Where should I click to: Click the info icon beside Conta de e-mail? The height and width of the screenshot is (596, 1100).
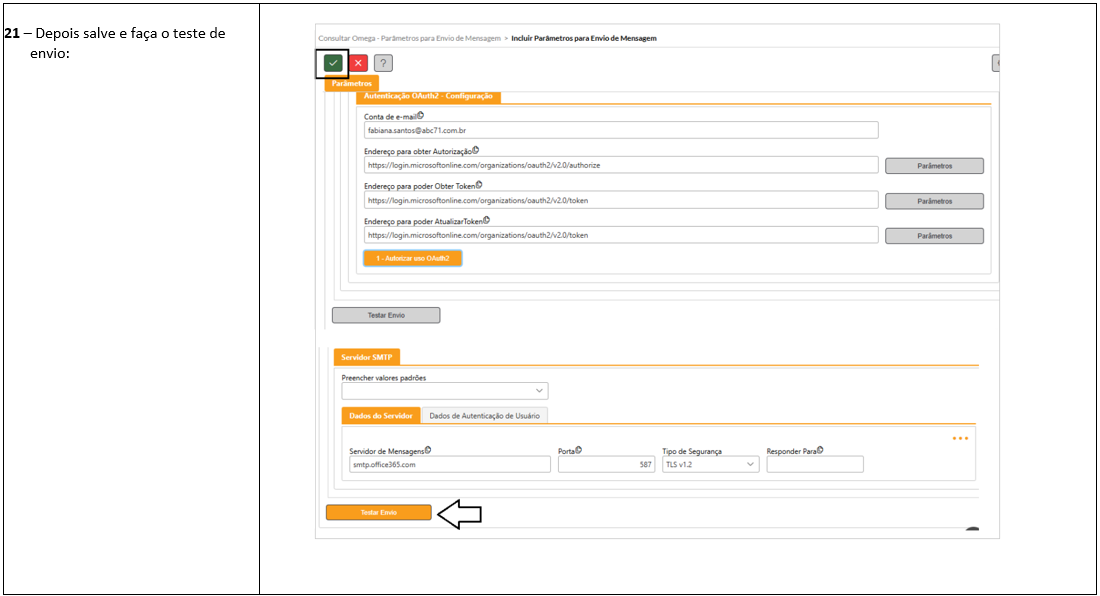click(420, 116)
